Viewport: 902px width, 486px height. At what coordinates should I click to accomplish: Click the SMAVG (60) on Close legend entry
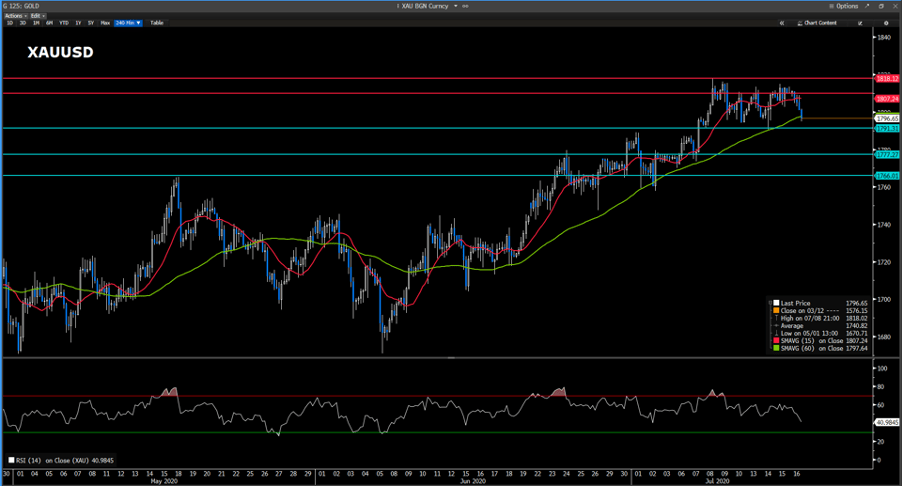[824, 348]
